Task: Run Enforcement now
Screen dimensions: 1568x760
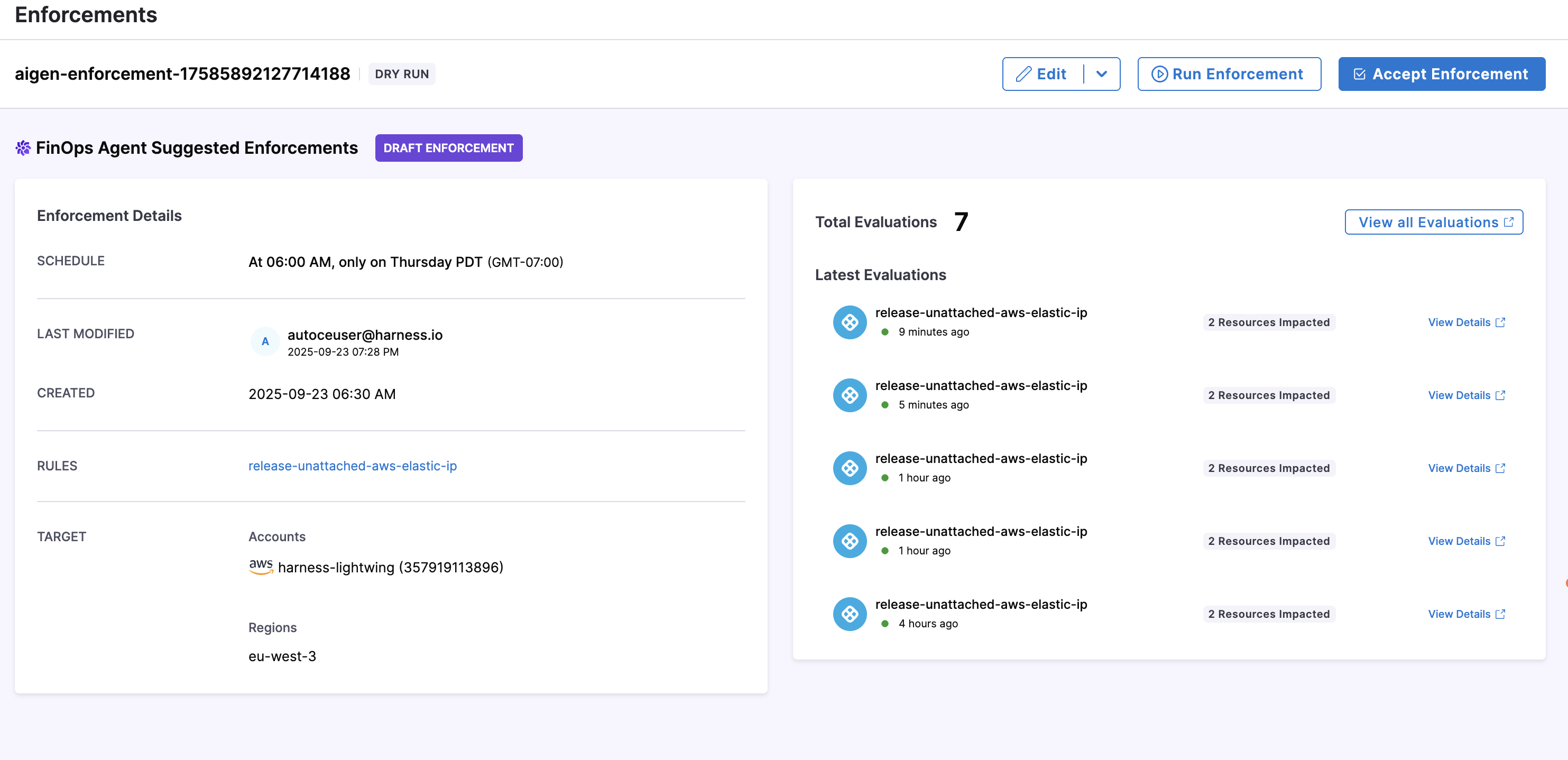Action: click(1229, 74)
